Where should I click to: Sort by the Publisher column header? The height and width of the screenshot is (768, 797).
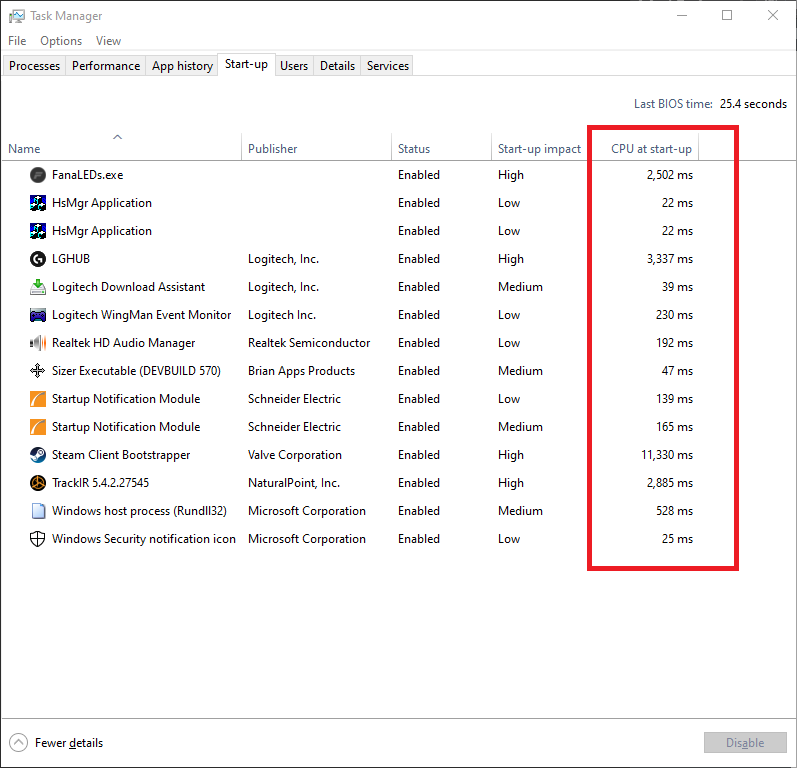(x=316, y=146)
